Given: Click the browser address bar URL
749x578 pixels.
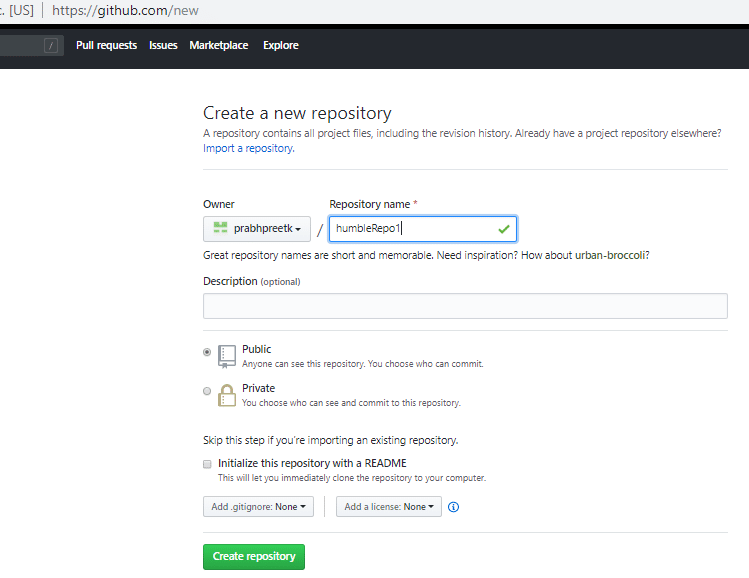Looking at the screenshot, I should tap(125, 11).
